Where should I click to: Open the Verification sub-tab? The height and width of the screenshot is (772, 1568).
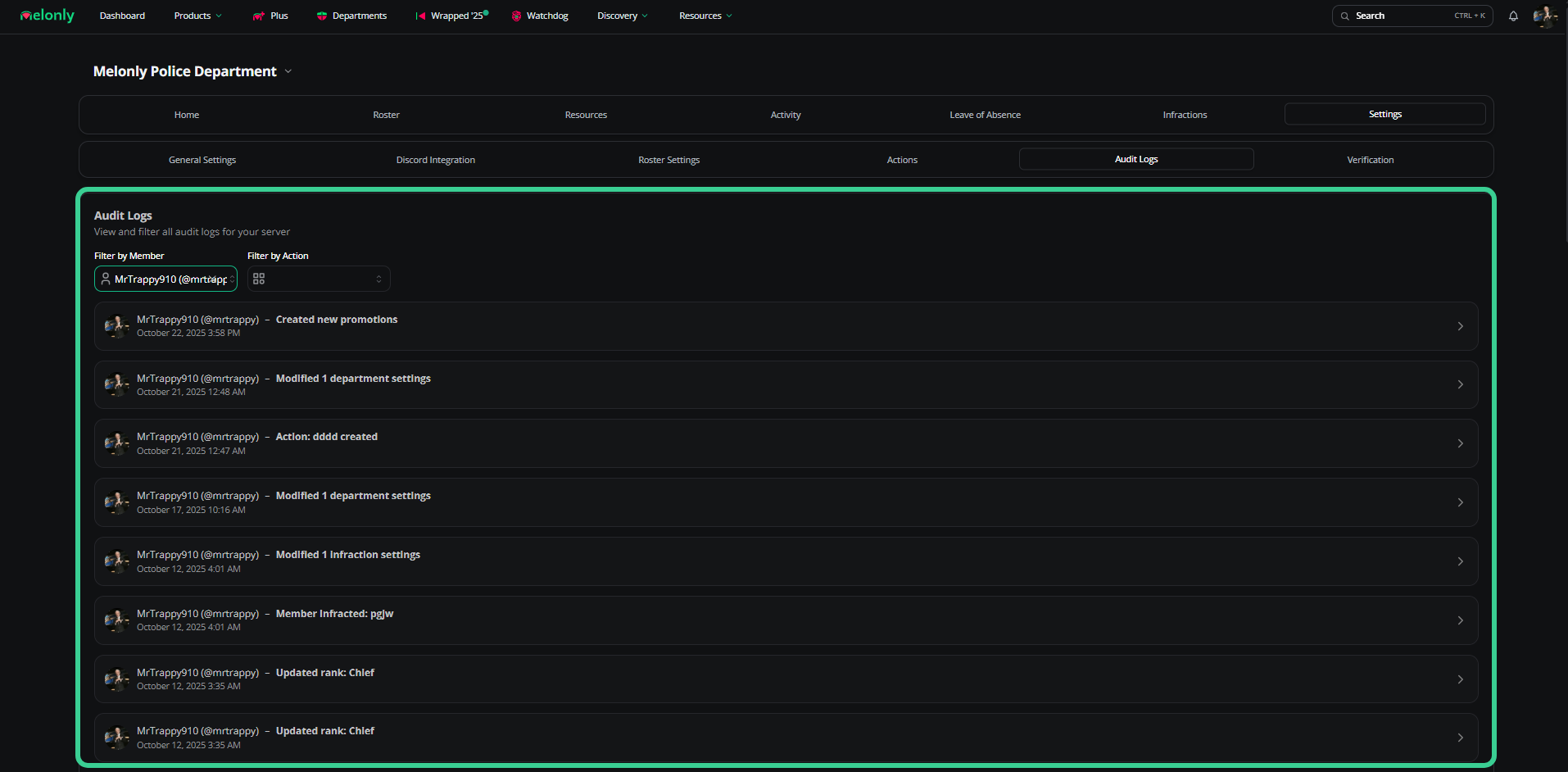[x=1371, y=160]
